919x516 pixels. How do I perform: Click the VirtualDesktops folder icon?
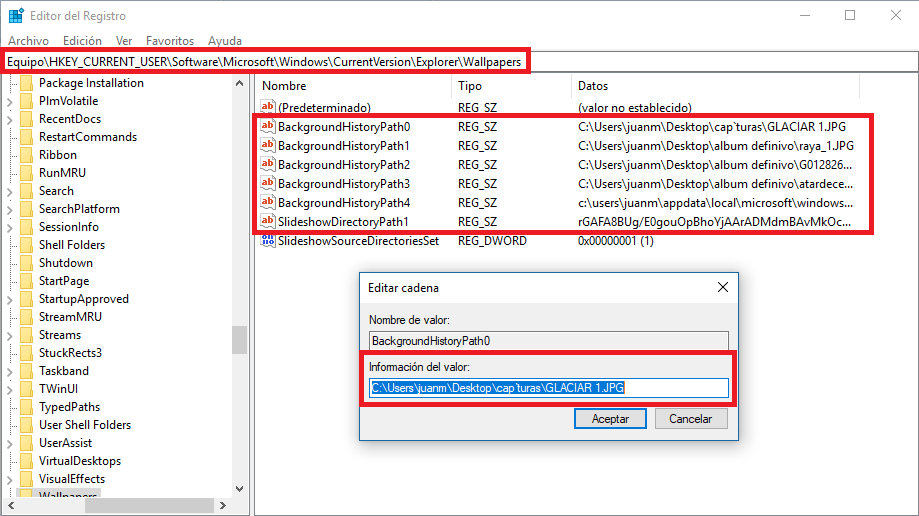pyautogui.click(x=26, y=461)
